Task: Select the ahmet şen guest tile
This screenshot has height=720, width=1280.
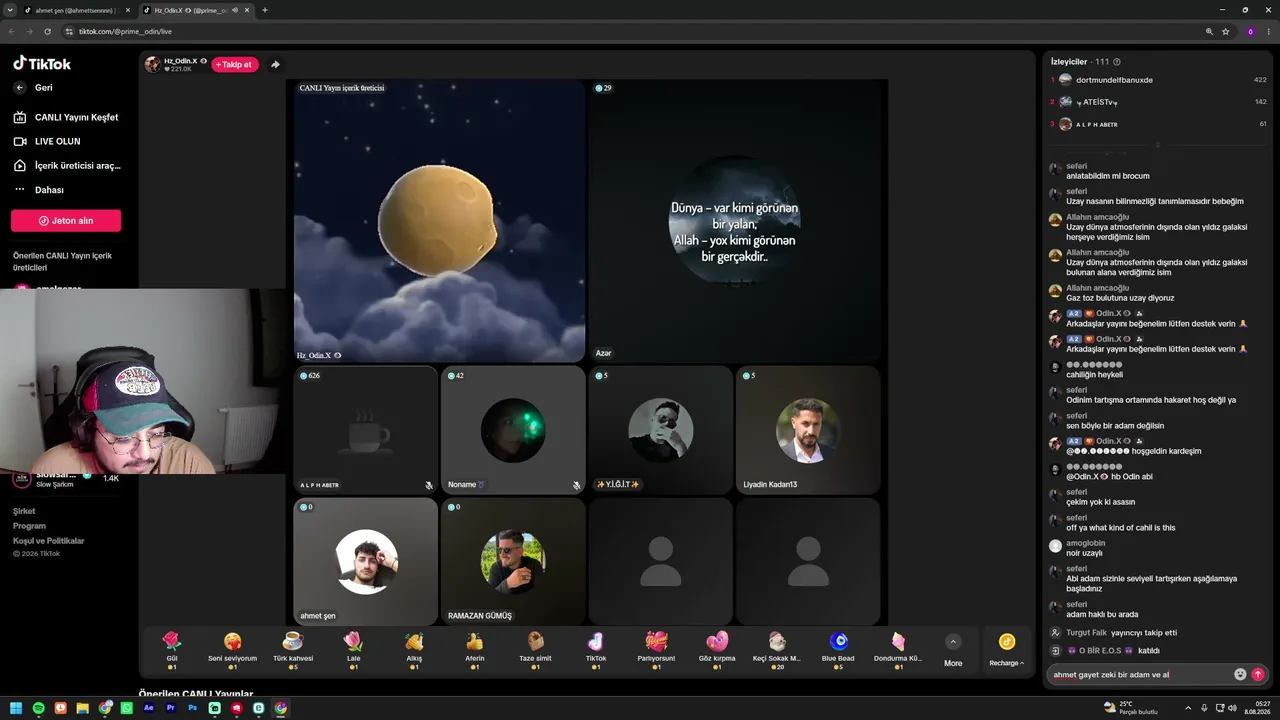Action: pyautogui.click(x=366, y=562)
